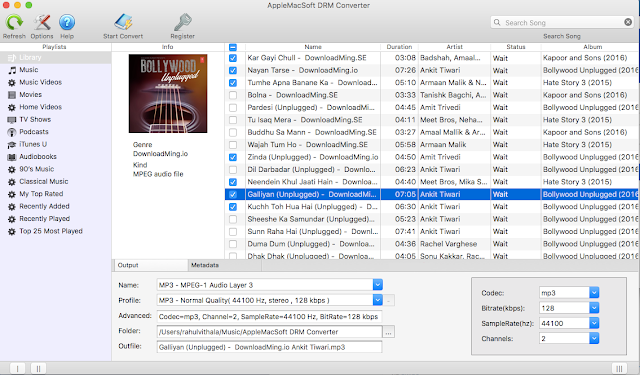Switch to the Metadata tab
The height and width of the screenshot is (375, 640).
(x=205, y=265)
